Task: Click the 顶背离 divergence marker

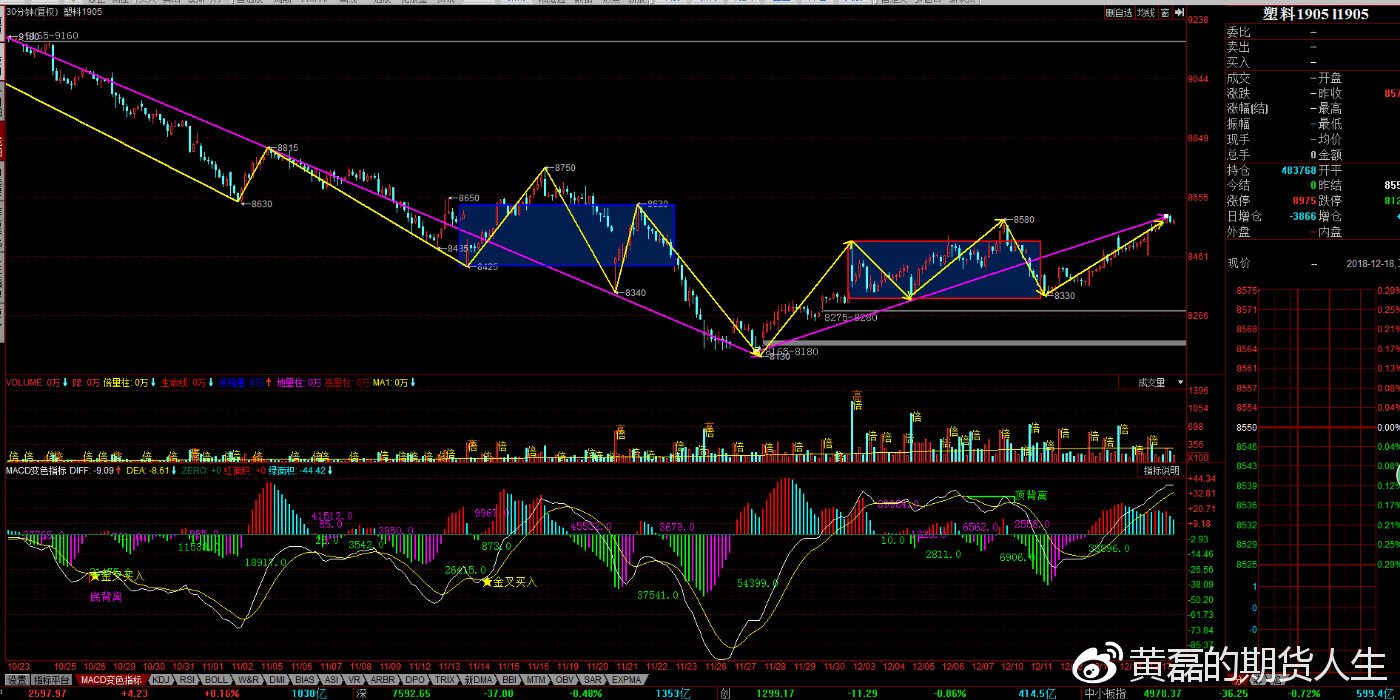Action: click(1032, 494)
